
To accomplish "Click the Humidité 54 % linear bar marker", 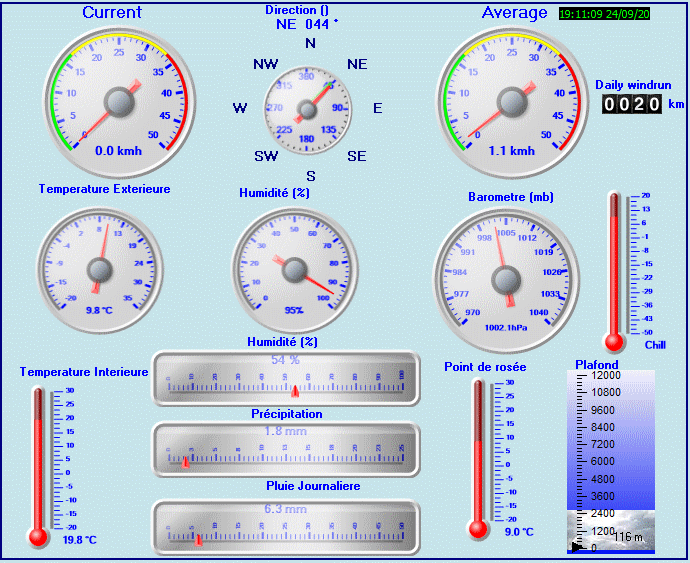I will (295, 391).
